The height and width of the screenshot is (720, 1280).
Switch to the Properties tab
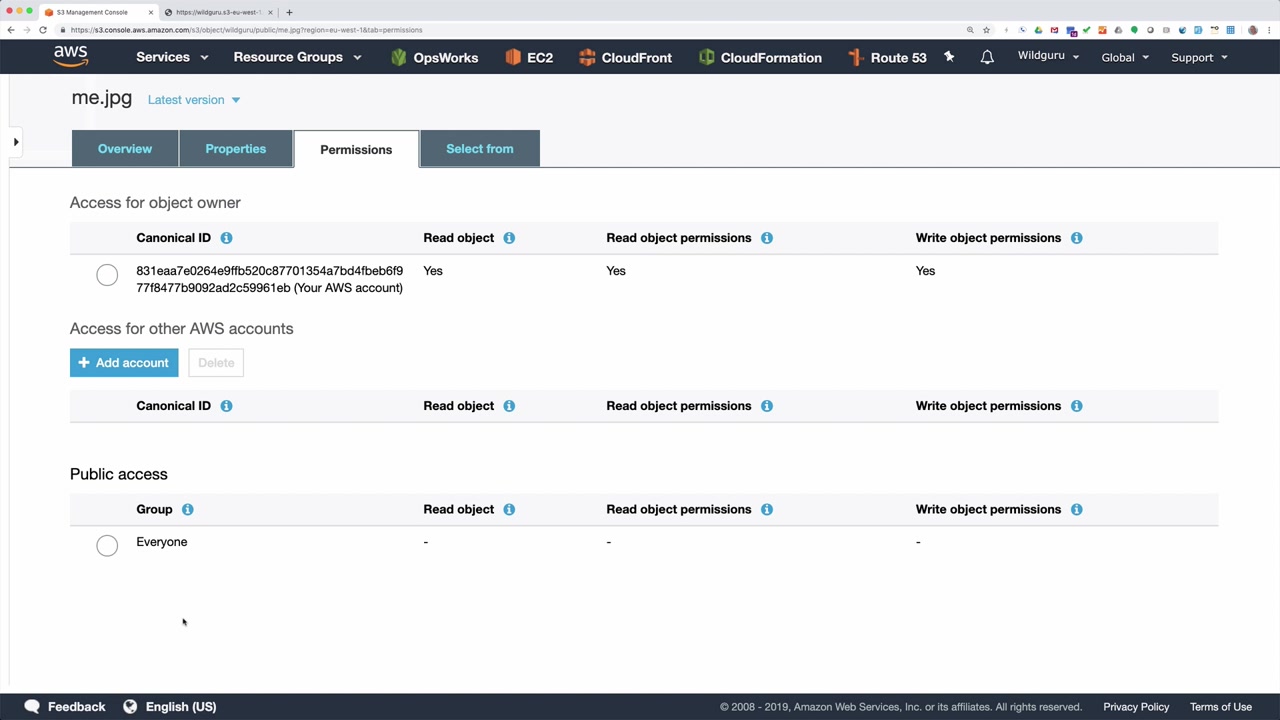pos(236,149)
